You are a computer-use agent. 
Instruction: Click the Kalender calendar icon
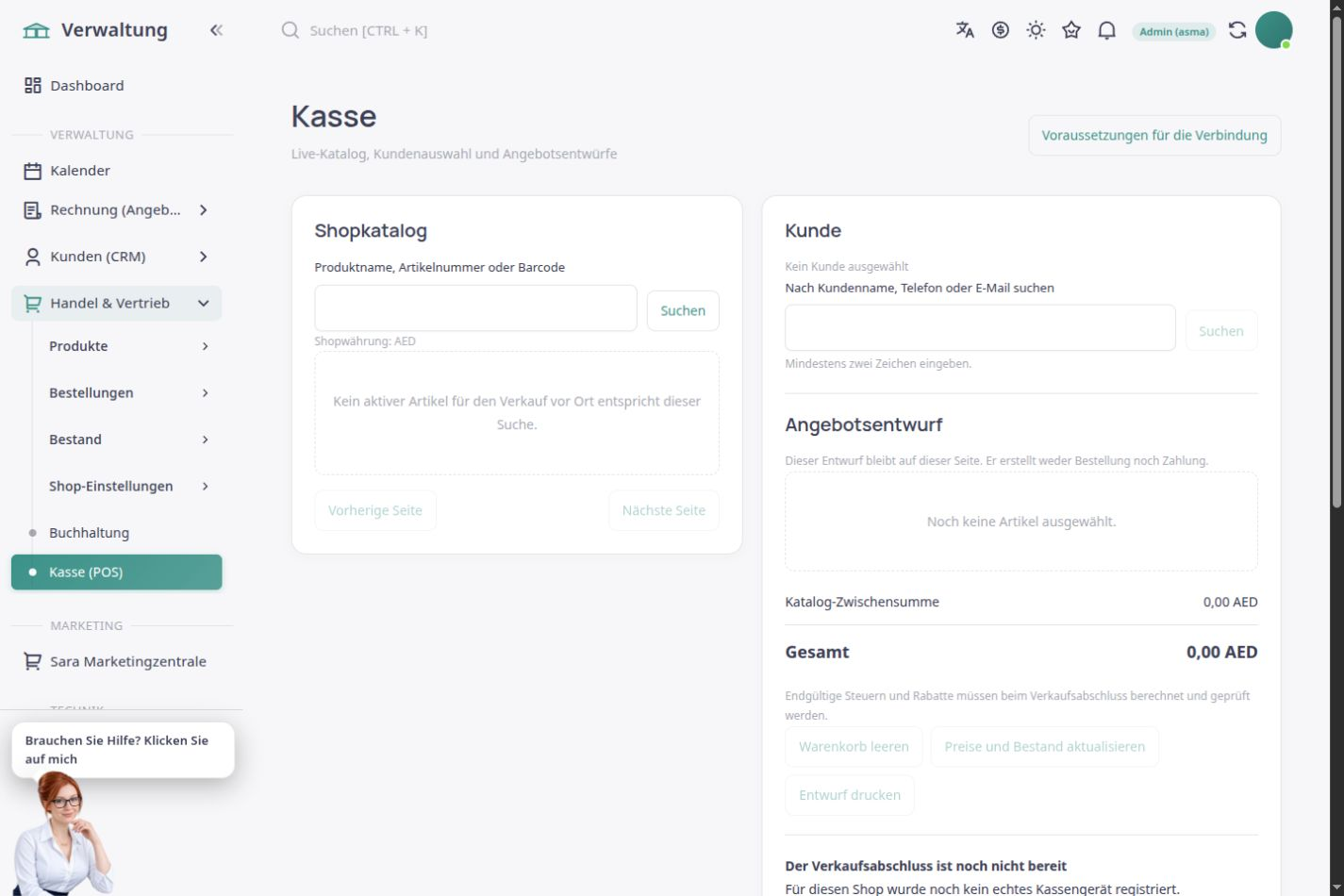click(33, 171)
